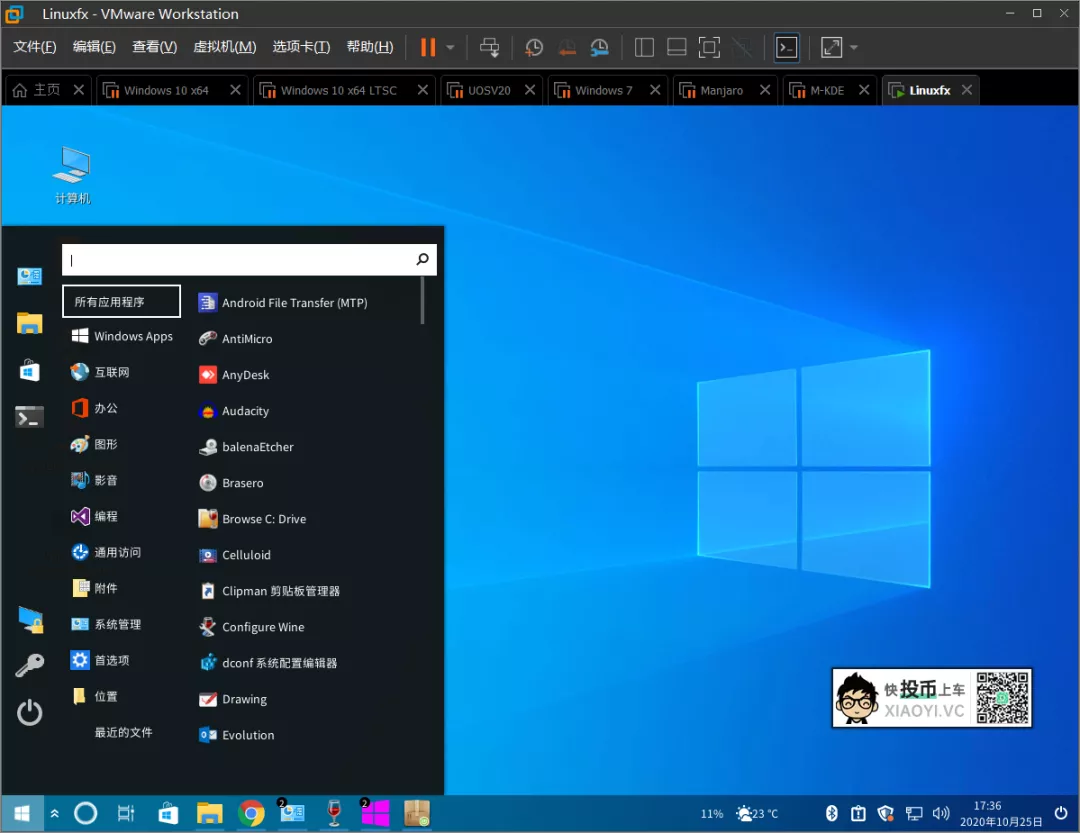This screenshot has height=833, width=1080.
Task: Expand the dropdown arrow beside pause button
Action: point(450,47)
